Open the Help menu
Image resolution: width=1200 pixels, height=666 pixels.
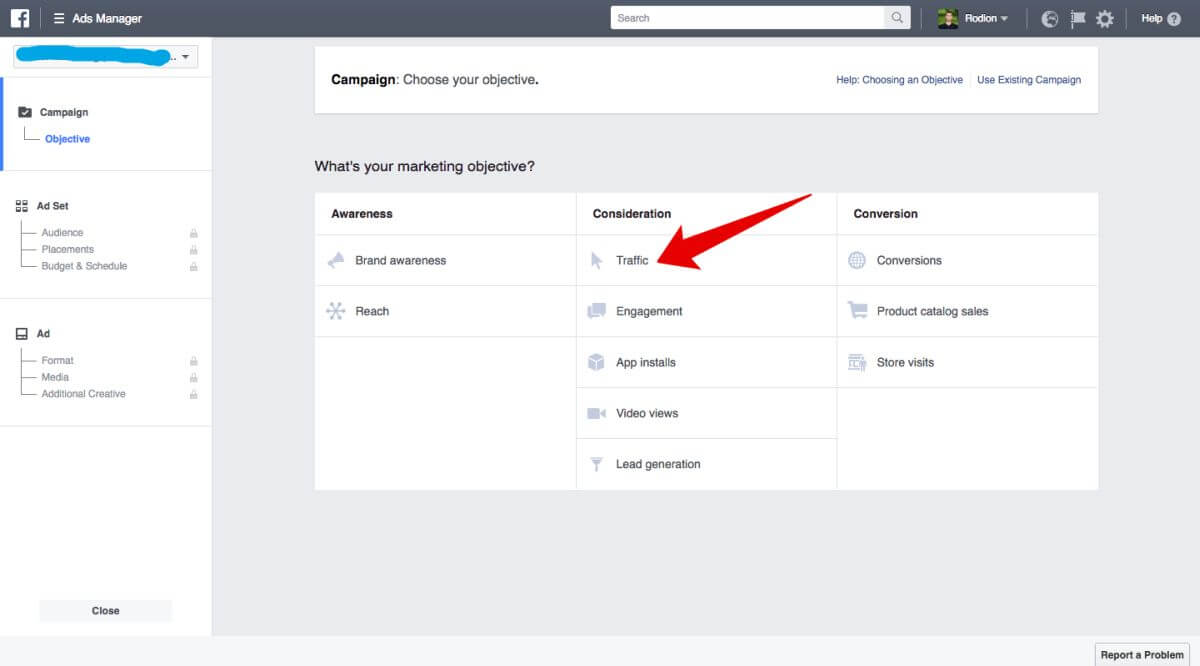coord(1160,18)
